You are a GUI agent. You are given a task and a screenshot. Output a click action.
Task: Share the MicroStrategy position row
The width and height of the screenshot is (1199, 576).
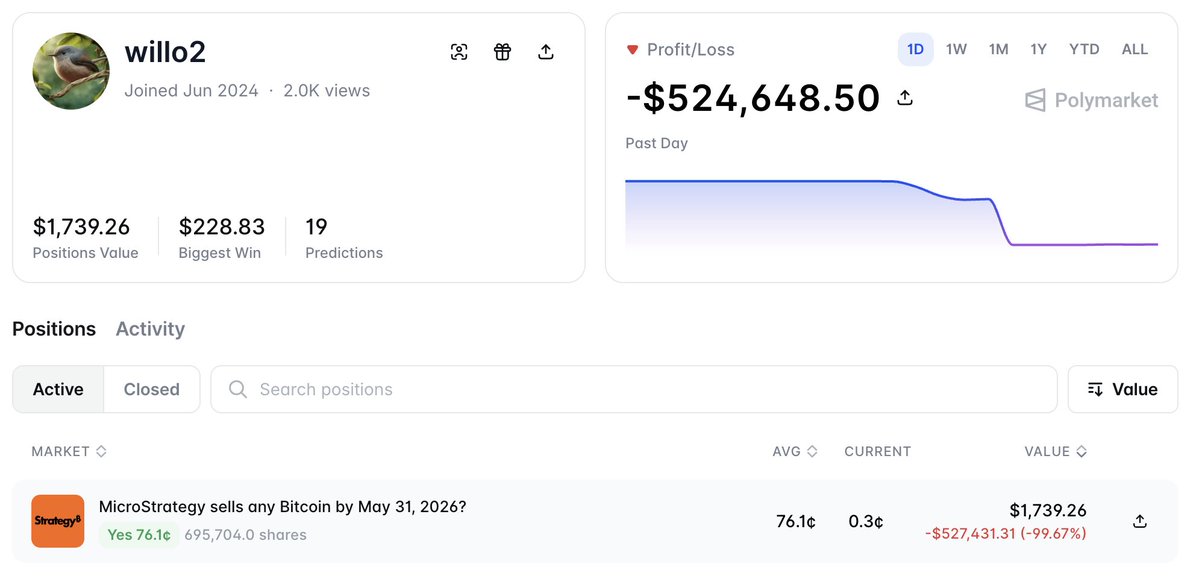[x=1139, y=521]
